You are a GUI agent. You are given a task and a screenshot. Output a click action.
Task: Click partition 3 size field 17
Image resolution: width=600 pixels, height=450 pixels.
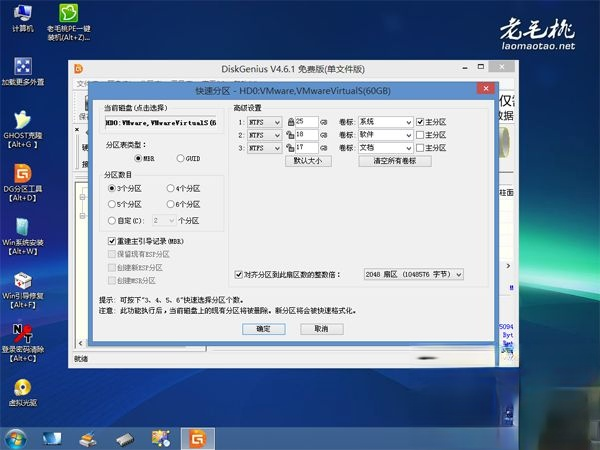pyautogui.click(x=307, y=147)
